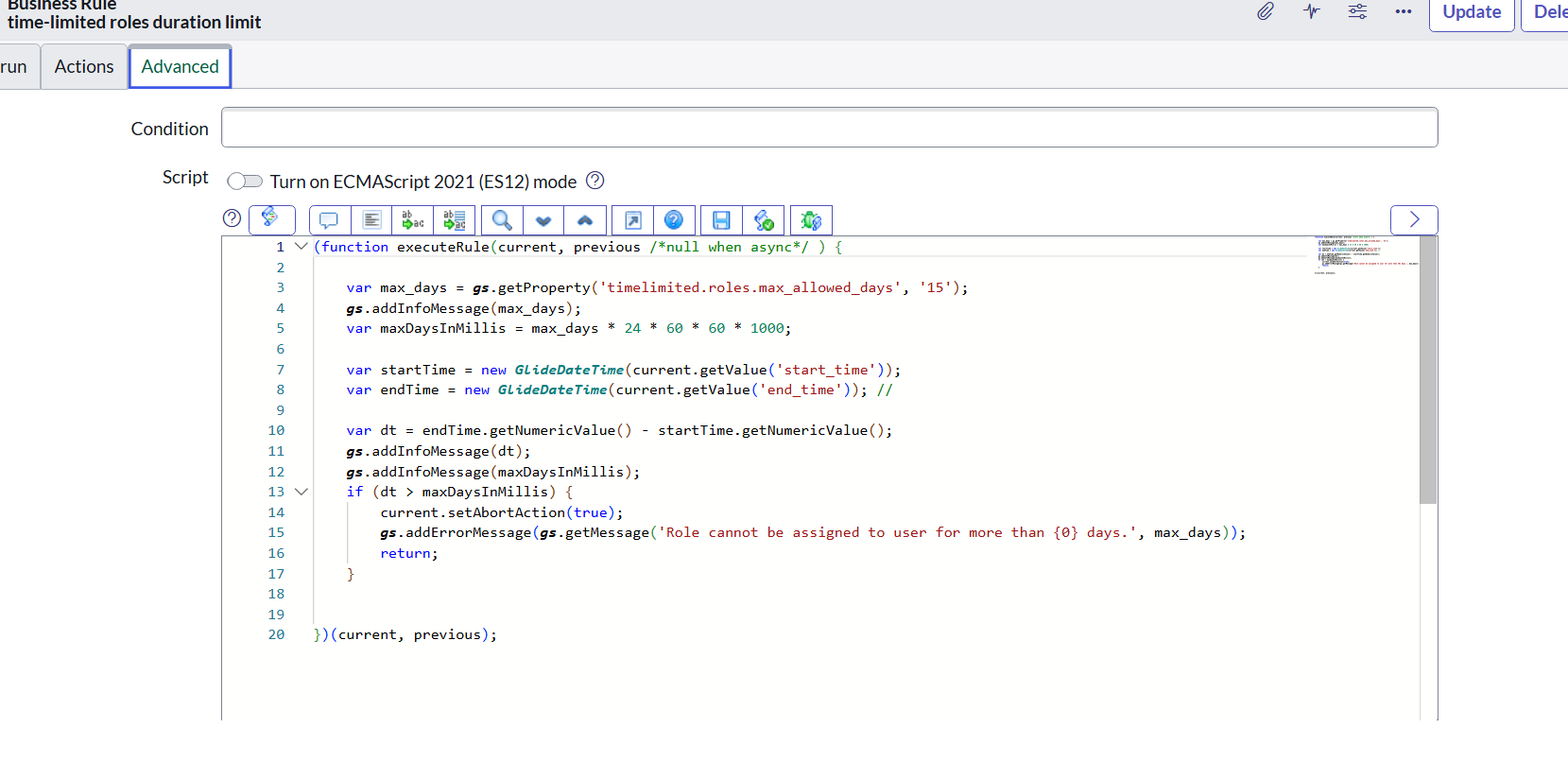The width and height of the screenshot is (1568, 762).
Task: Click into the Condition input field
Action: (x=829, y=128)
